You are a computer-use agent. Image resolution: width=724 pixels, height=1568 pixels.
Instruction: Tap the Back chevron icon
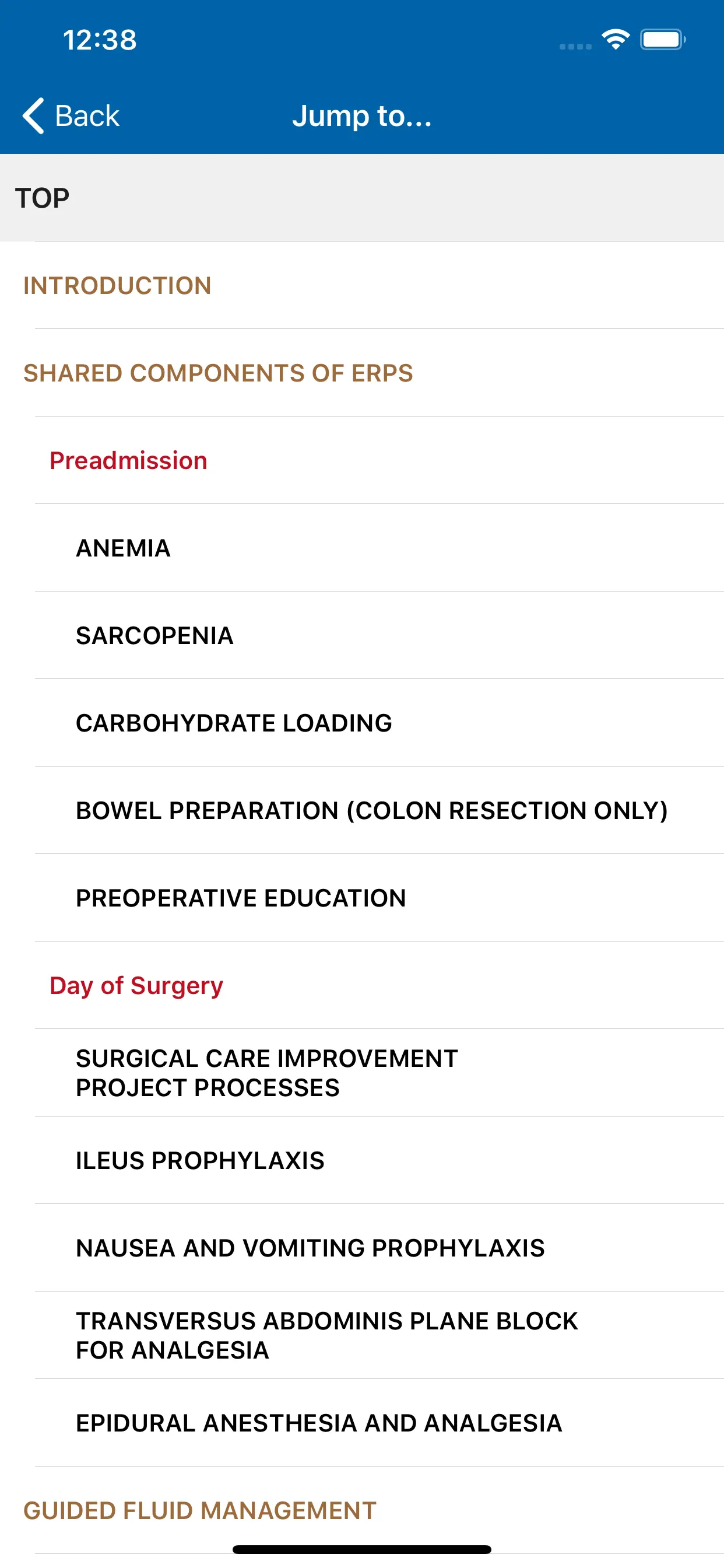(x=33, y=116)
